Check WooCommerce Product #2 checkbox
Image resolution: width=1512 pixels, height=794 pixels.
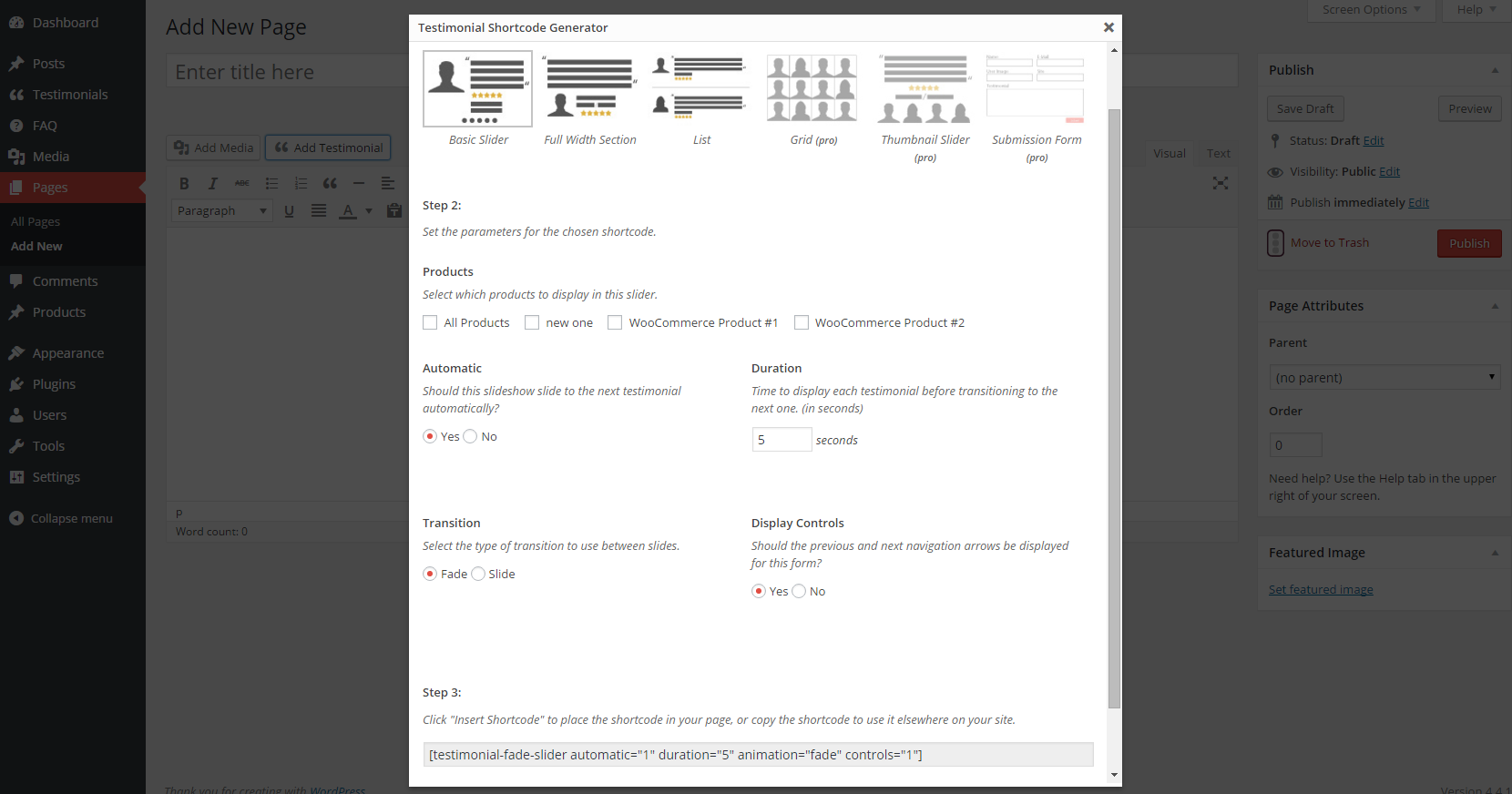[802, 322]
